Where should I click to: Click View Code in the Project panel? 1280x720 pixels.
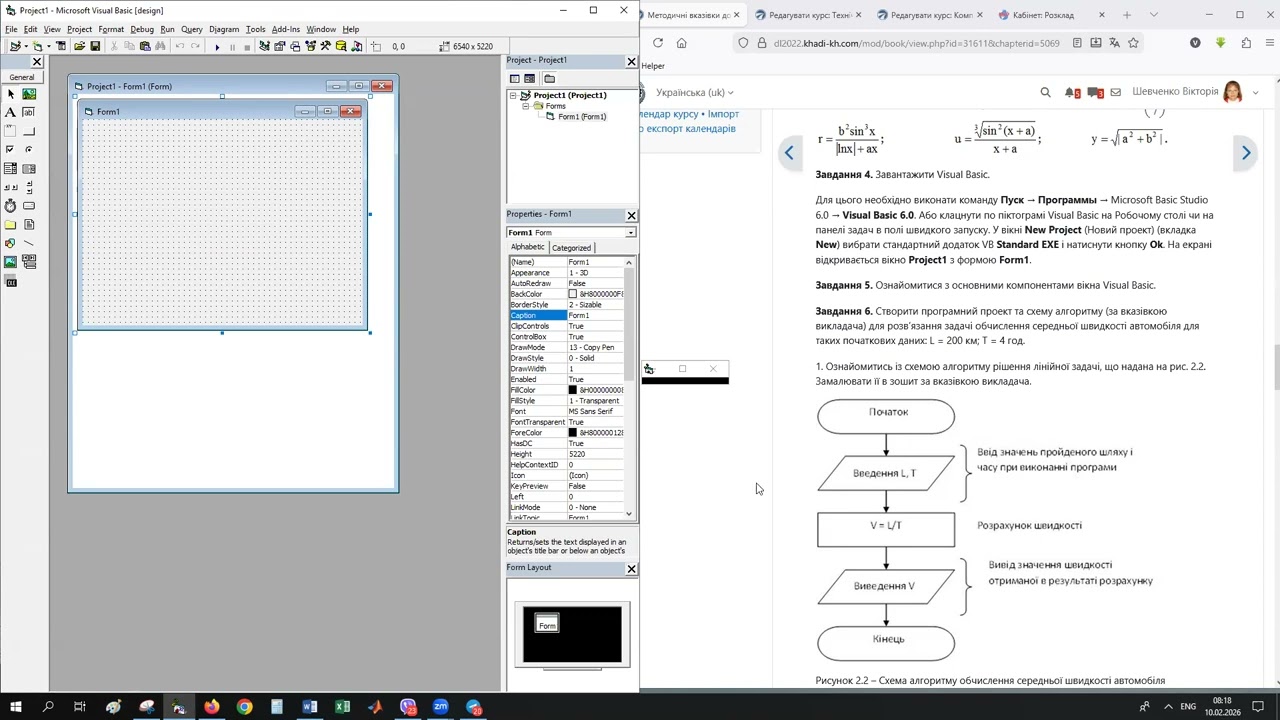(515, 78)
